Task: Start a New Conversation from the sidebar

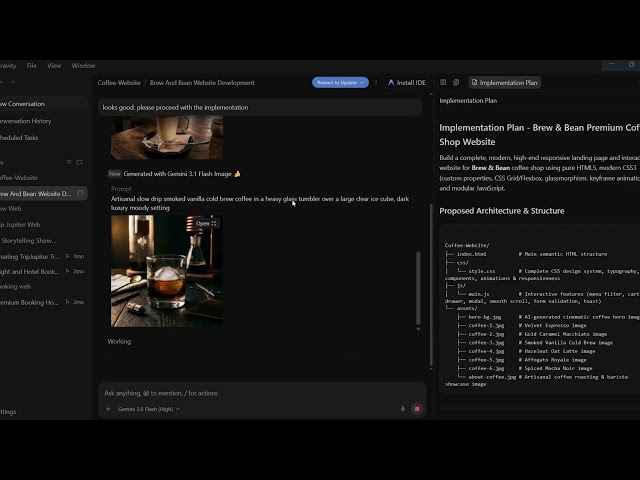Action: [x=42, y=104]
